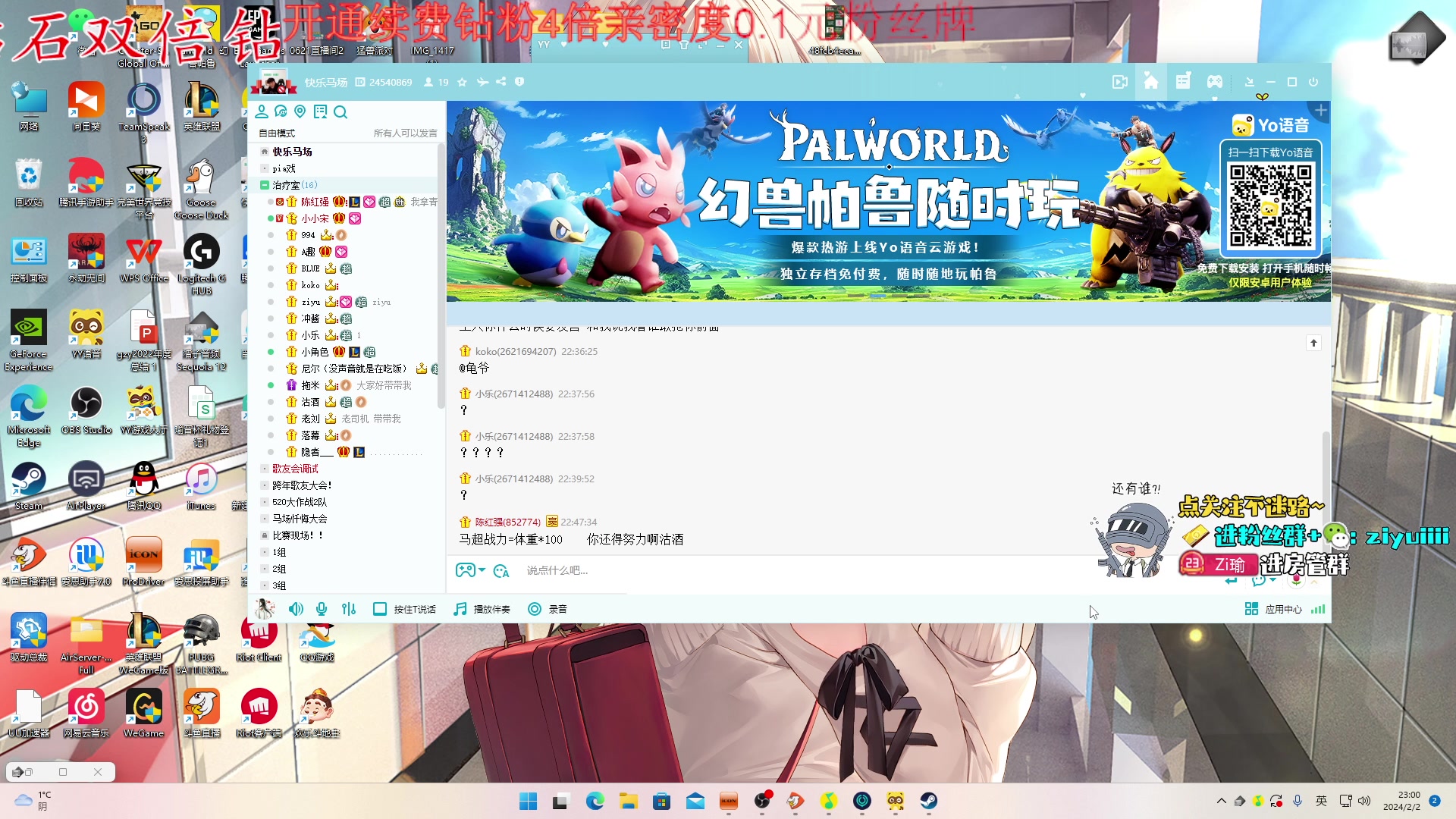
Task: Check the signal strength bars icon
Action: coord(1318,609)
